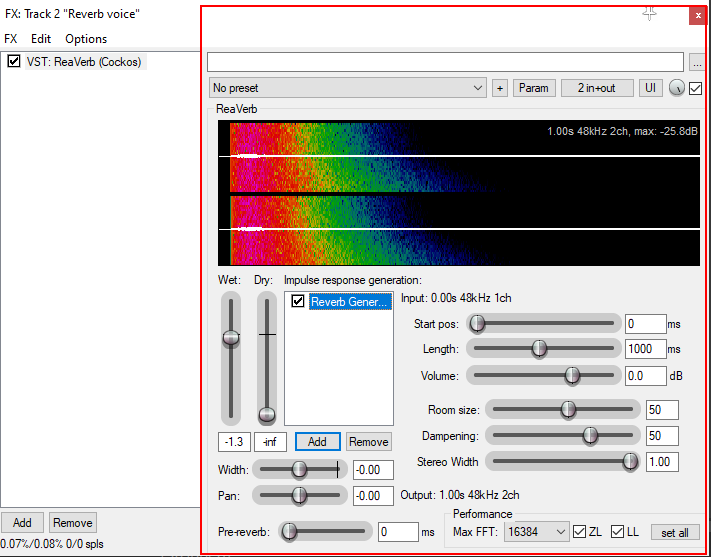Viewport: 711px width, 557px height.
Task: Click the CPU usage status '0.07%/0.08% 0/0 spls'
Action: point(52,543)
